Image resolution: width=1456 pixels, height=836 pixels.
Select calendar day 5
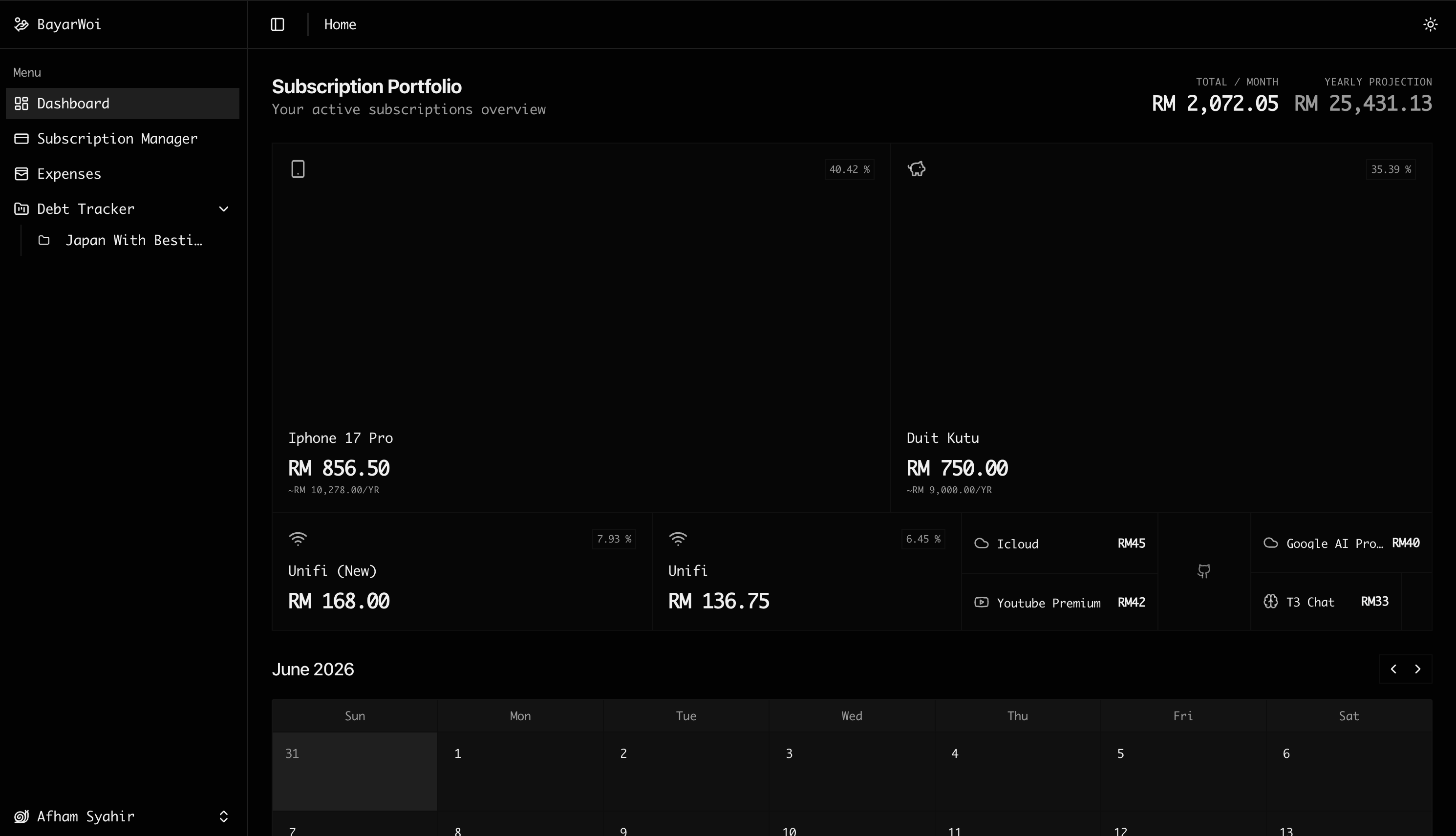point(1183,771)
